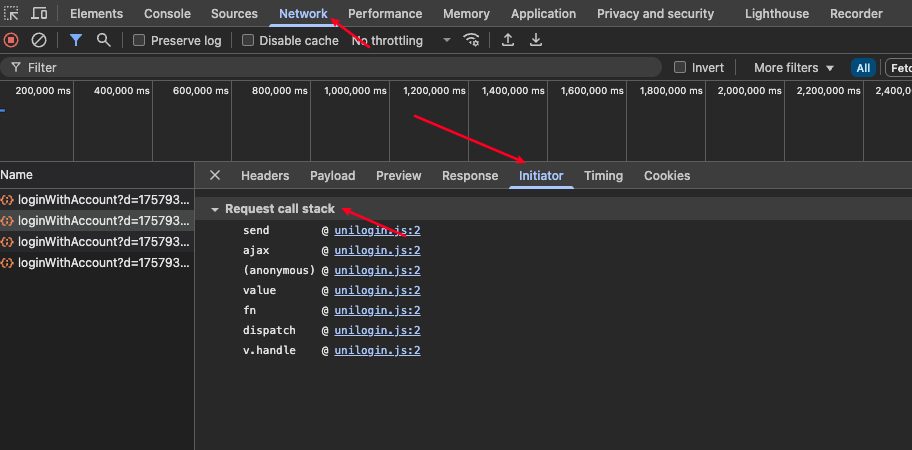The width and height of the screenshot is (912, 450).
Task: Open the Memory panel
Action: 466,13
